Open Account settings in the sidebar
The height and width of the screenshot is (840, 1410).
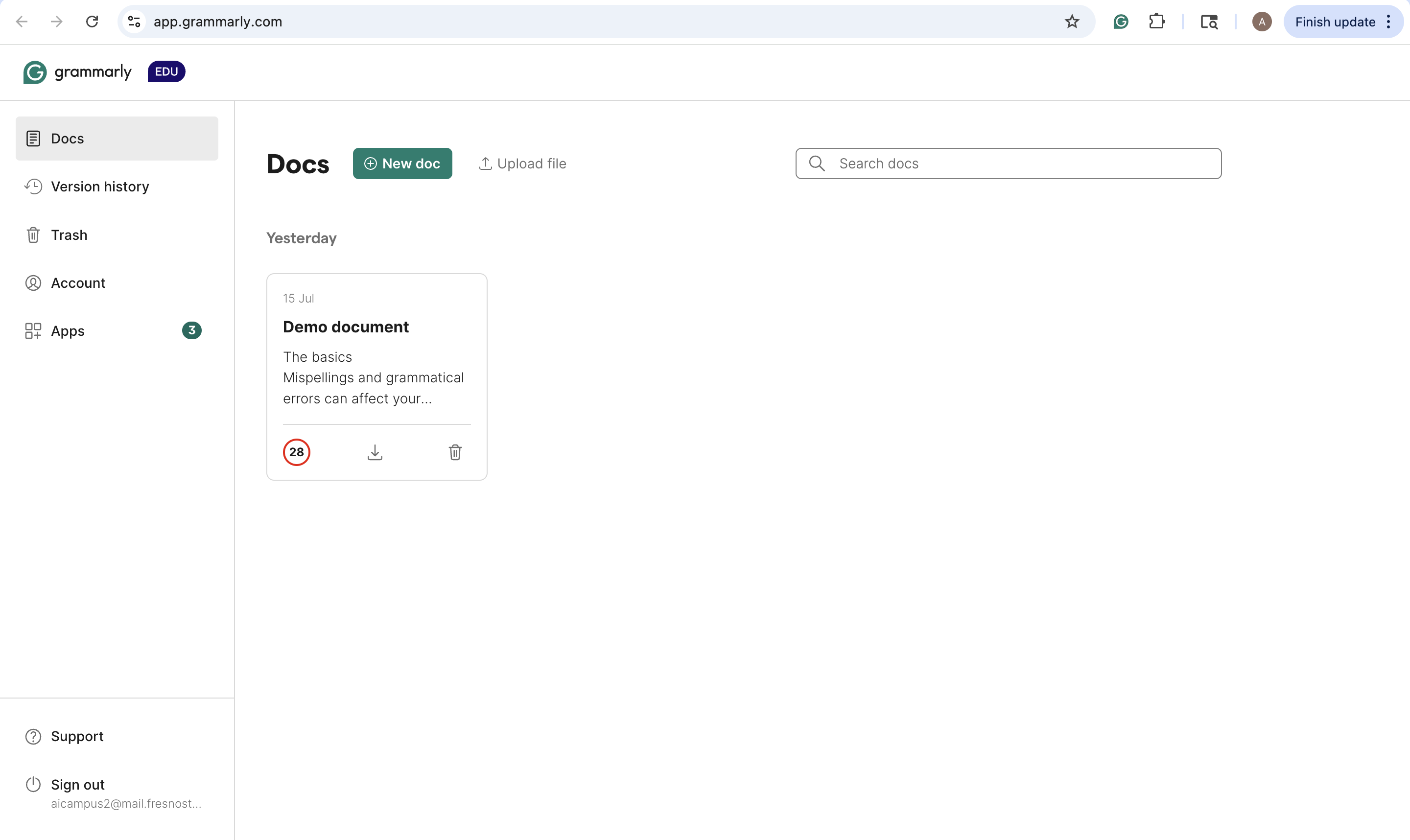pyautogui.click(x=78, y=282)
